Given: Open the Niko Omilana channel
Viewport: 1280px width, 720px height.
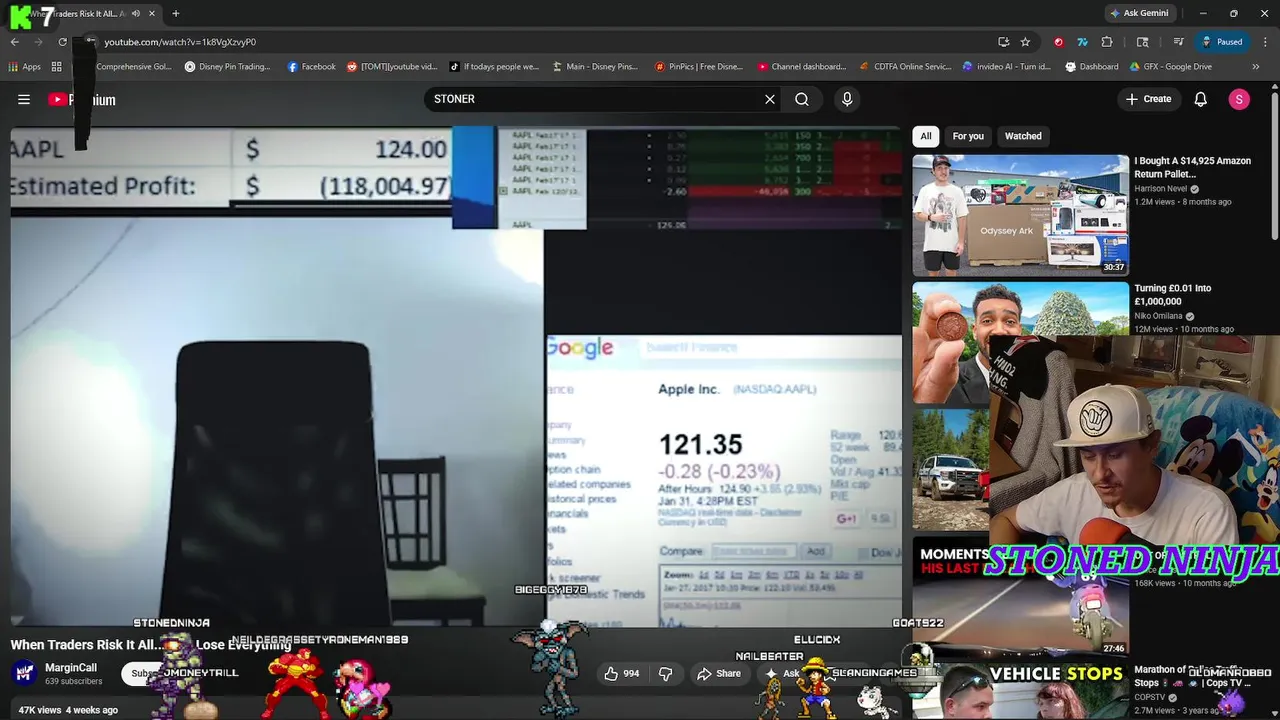Looking at the screenshot, I should (1158, 316).
